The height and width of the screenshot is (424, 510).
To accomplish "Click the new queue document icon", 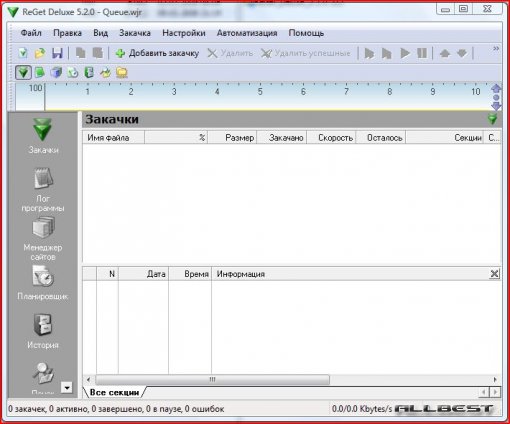I will click(x=23, y=53).
